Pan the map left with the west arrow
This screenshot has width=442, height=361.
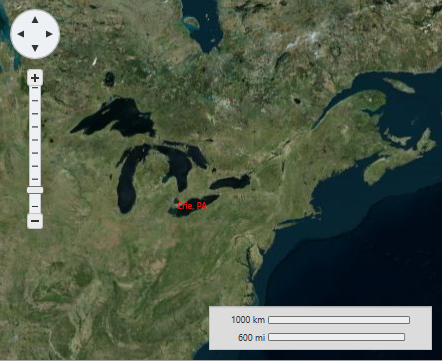coord(21,34)
